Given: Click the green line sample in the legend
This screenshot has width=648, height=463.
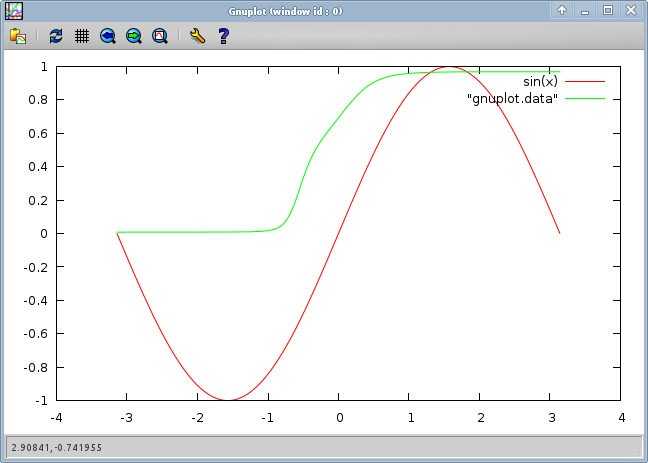Looking at the screenshot, I should pyautogui.click(x=586, y=98).
